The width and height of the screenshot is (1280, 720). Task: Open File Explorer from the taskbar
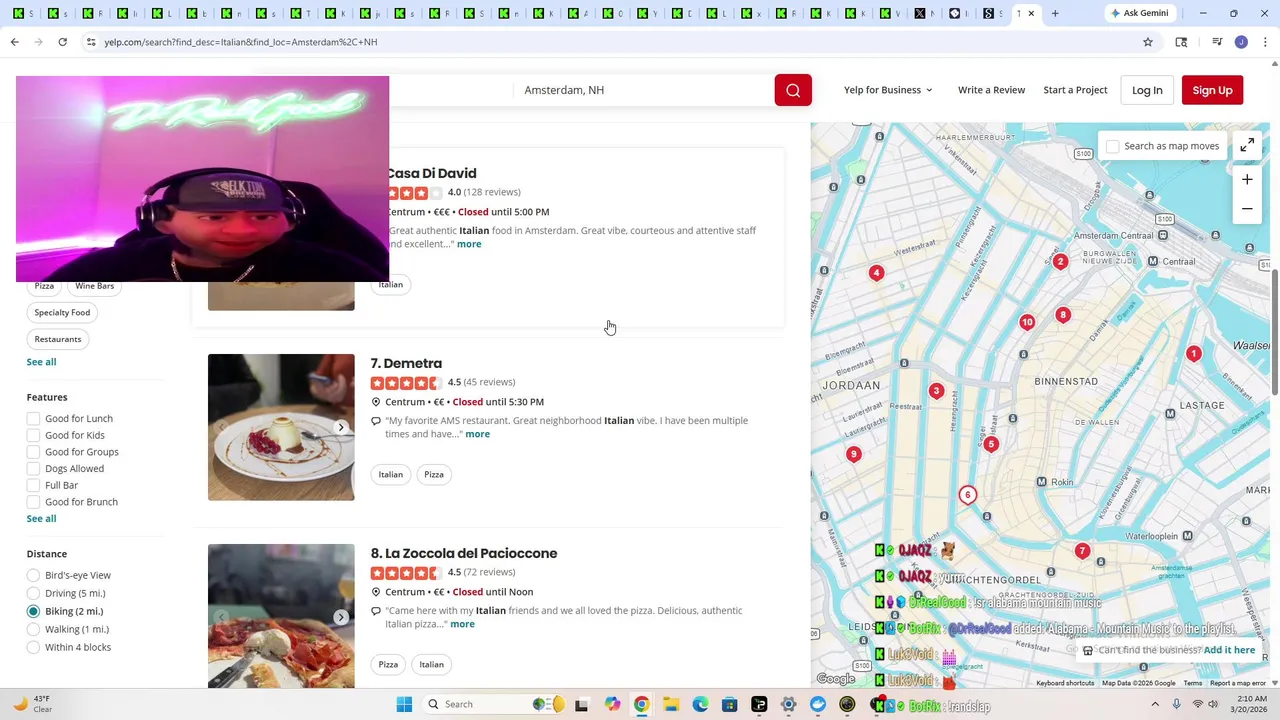(671, 704)
